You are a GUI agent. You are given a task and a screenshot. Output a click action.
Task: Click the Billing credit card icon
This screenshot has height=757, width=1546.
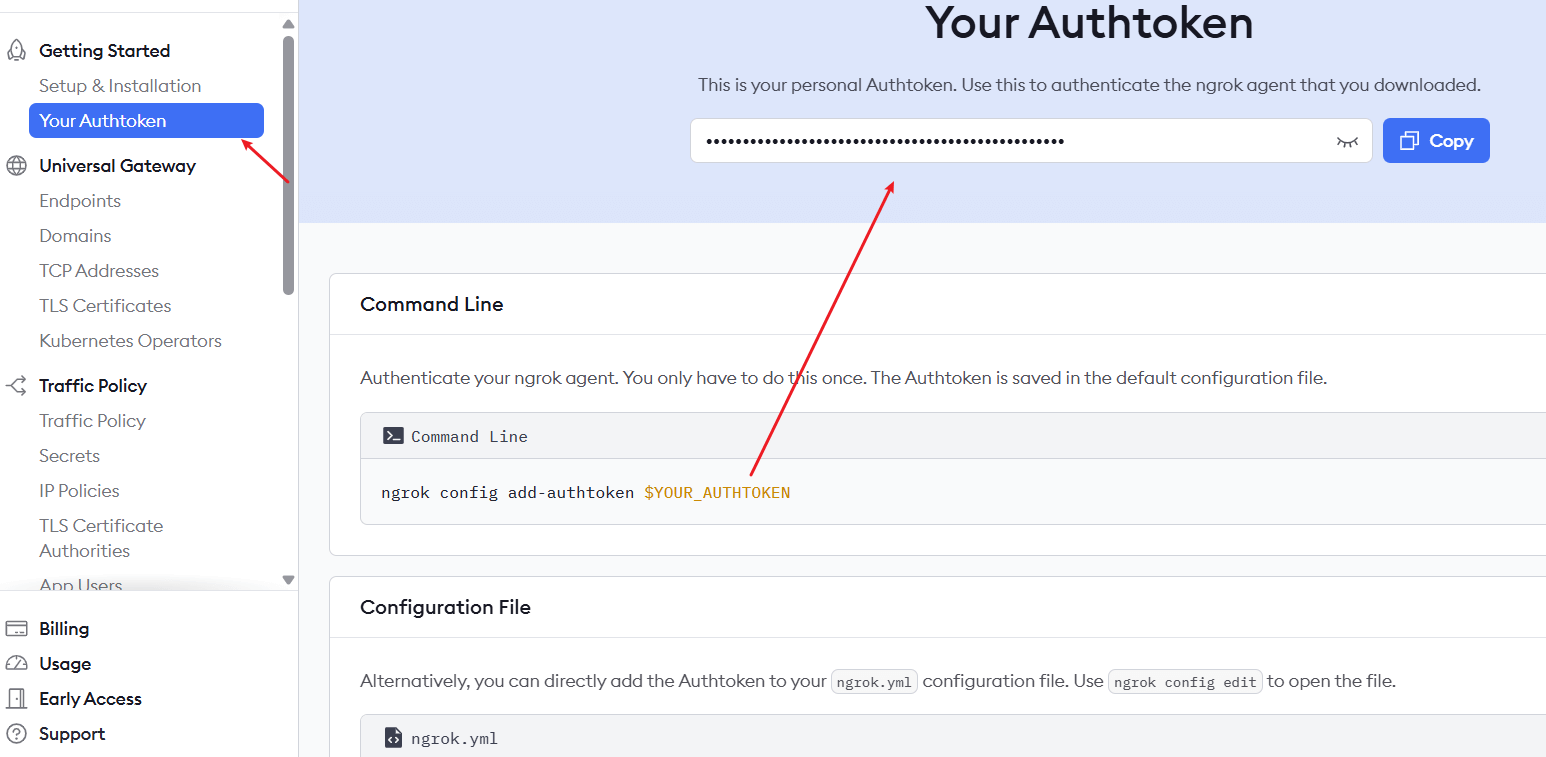click(16, 629)
